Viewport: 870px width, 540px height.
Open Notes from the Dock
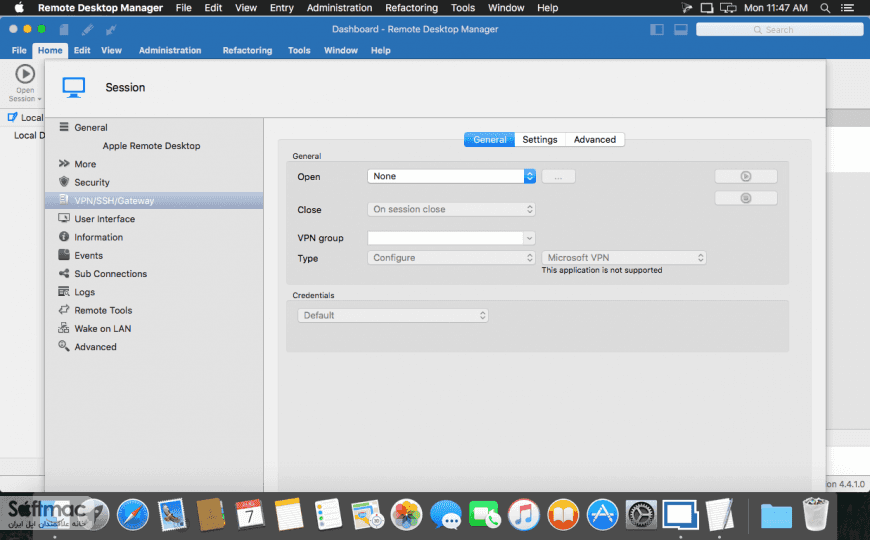tap(289, 514)
